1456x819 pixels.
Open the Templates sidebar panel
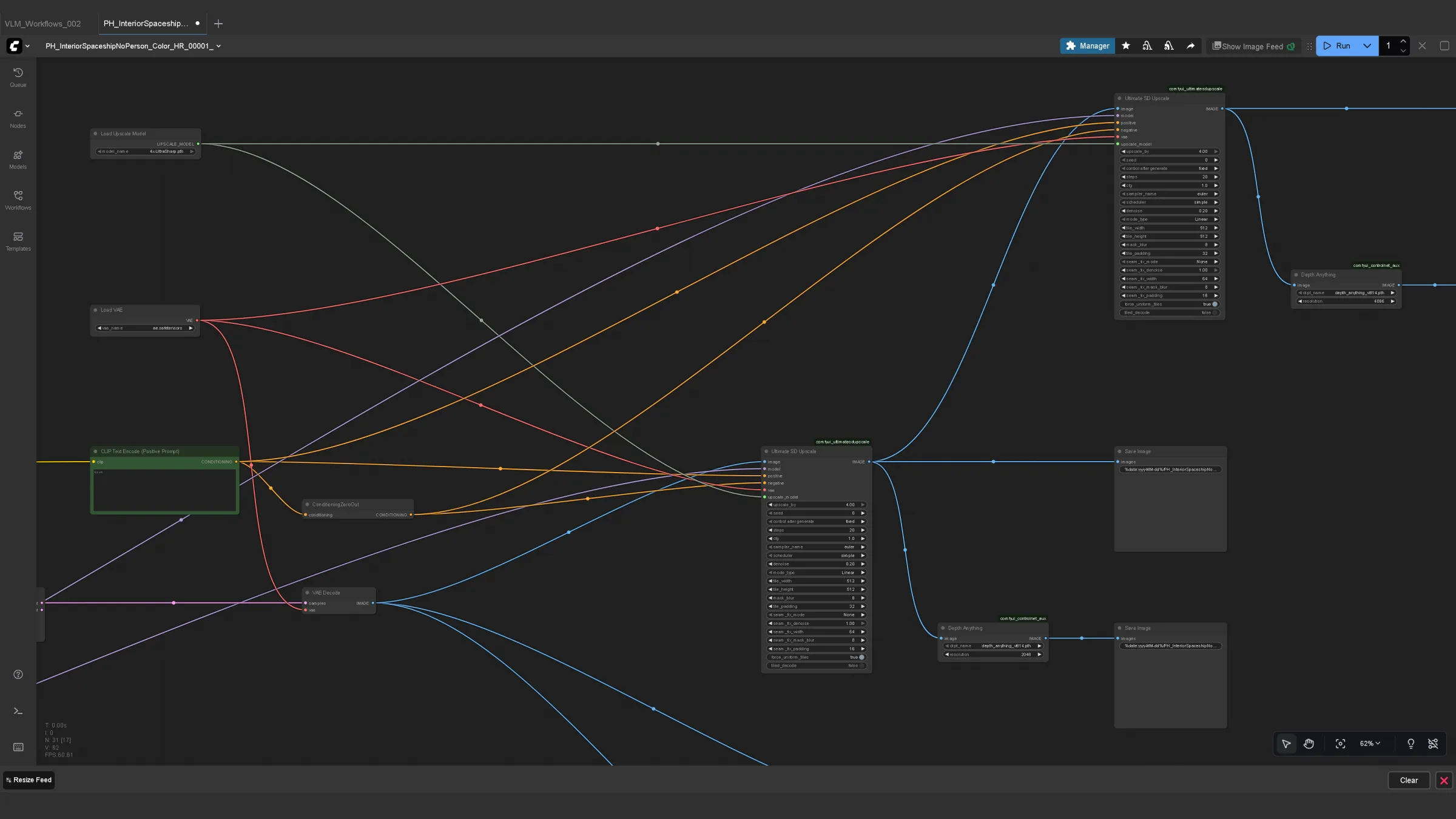[x=18, y=241]
